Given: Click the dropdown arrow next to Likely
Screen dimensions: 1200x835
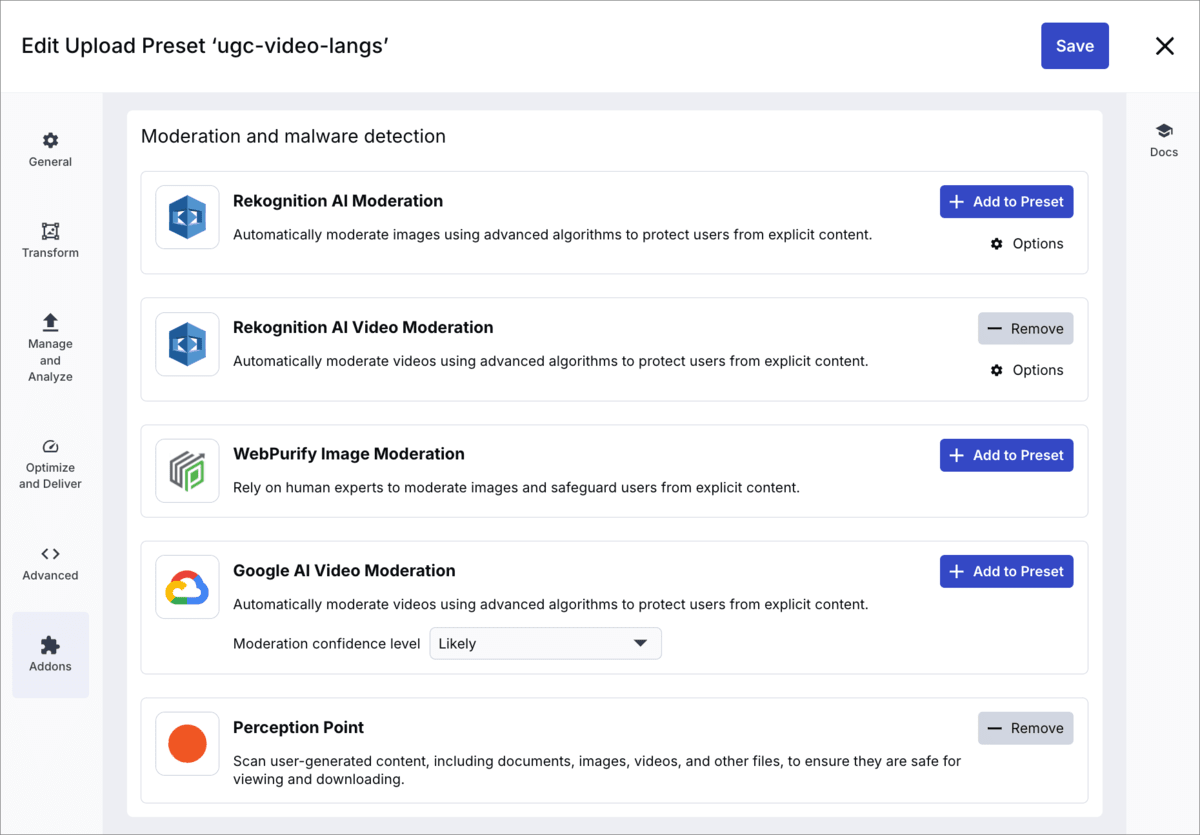Looking at the screenshot, I should coord(640,644).
